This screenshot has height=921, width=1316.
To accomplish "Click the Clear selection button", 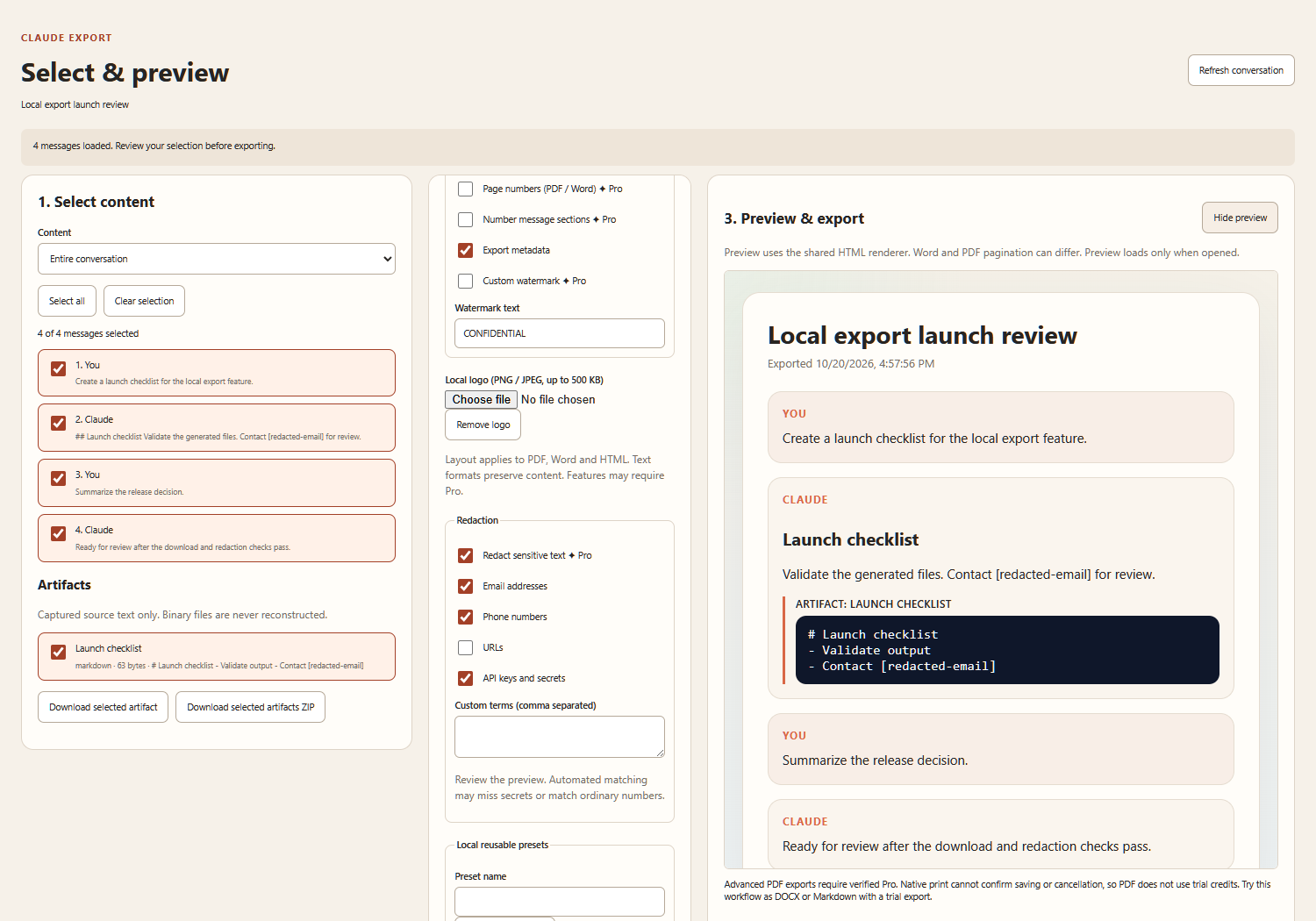I will tap(144, 301).
